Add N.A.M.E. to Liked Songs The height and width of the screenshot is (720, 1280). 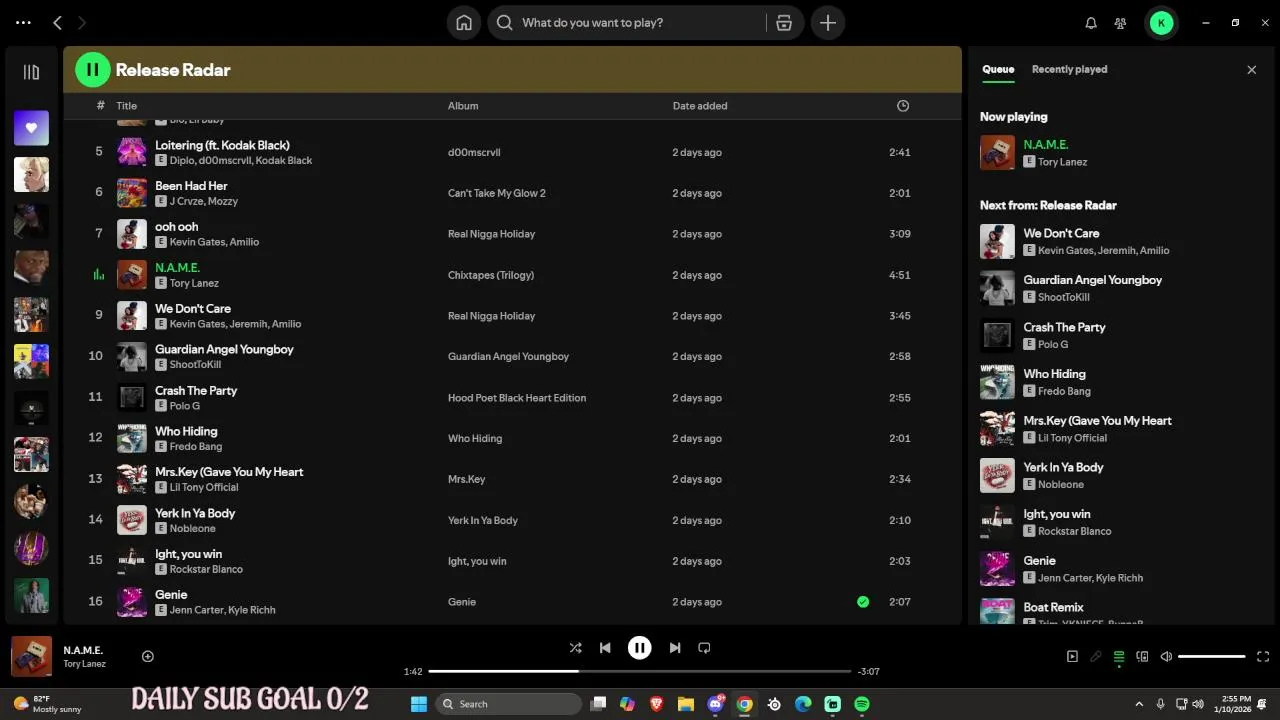coord(148,657)
